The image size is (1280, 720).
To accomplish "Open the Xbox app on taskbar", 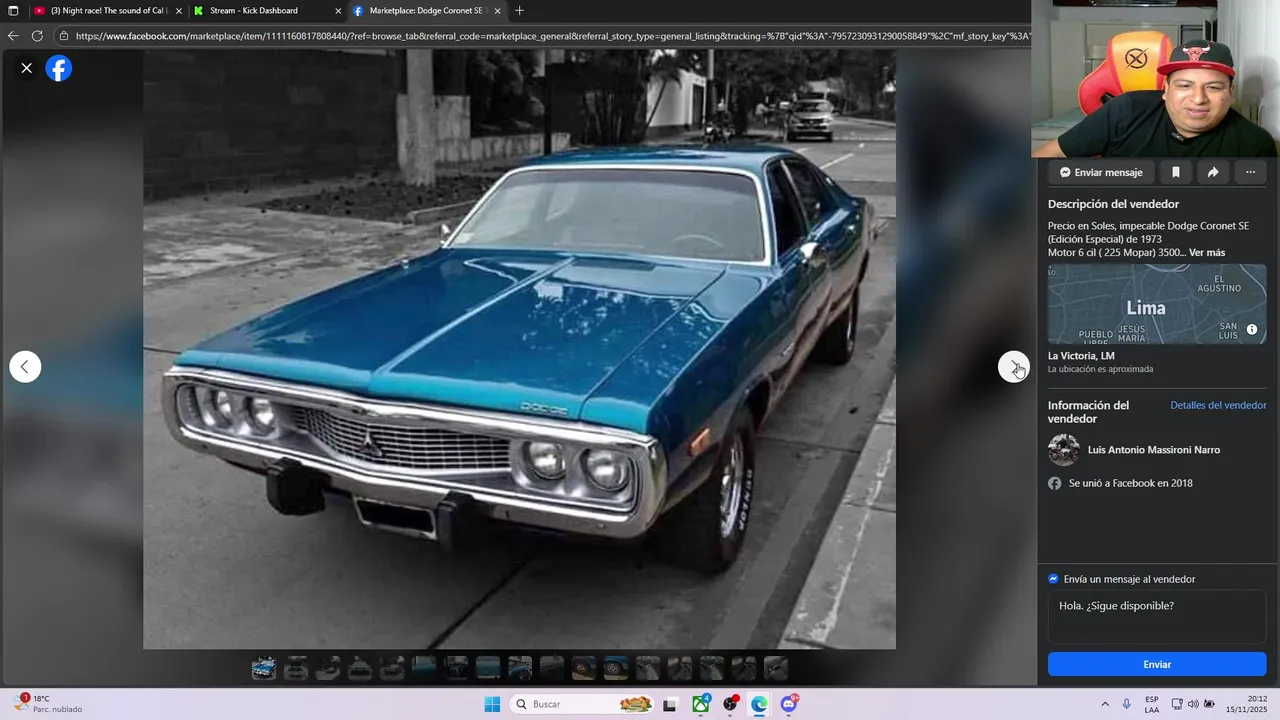I will pyautogui.click(x=701, y=704).
